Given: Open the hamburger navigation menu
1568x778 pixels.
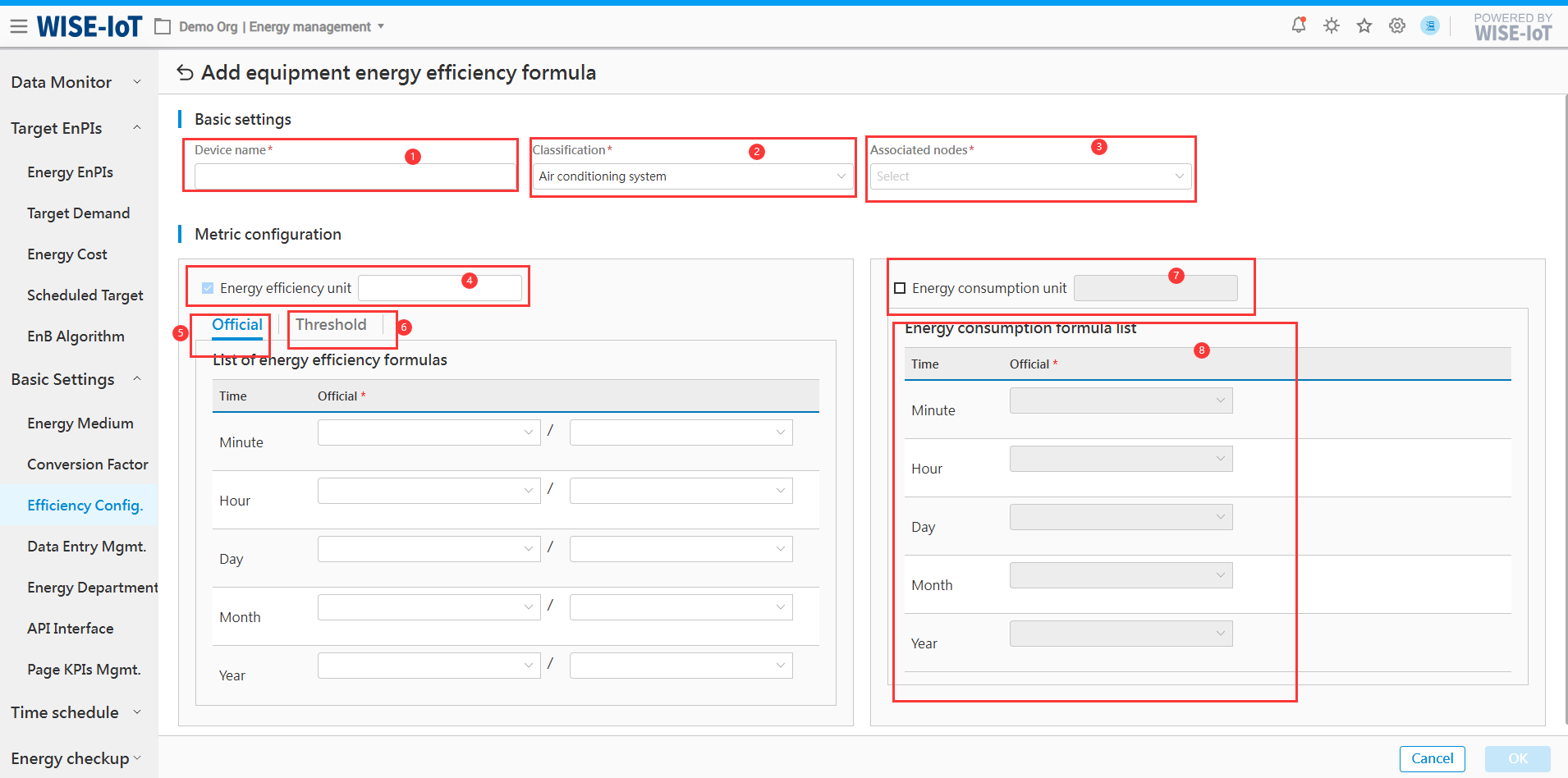Looking at the screenshot, I should [18, 27].
